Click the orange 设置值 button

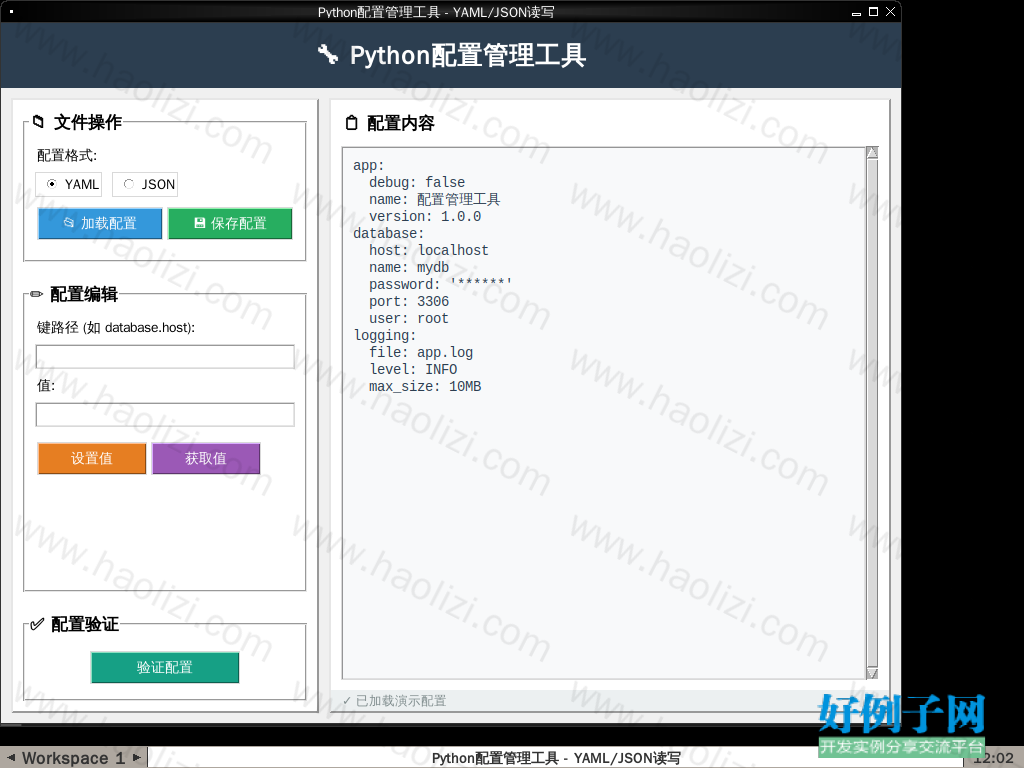click(92, 458)
